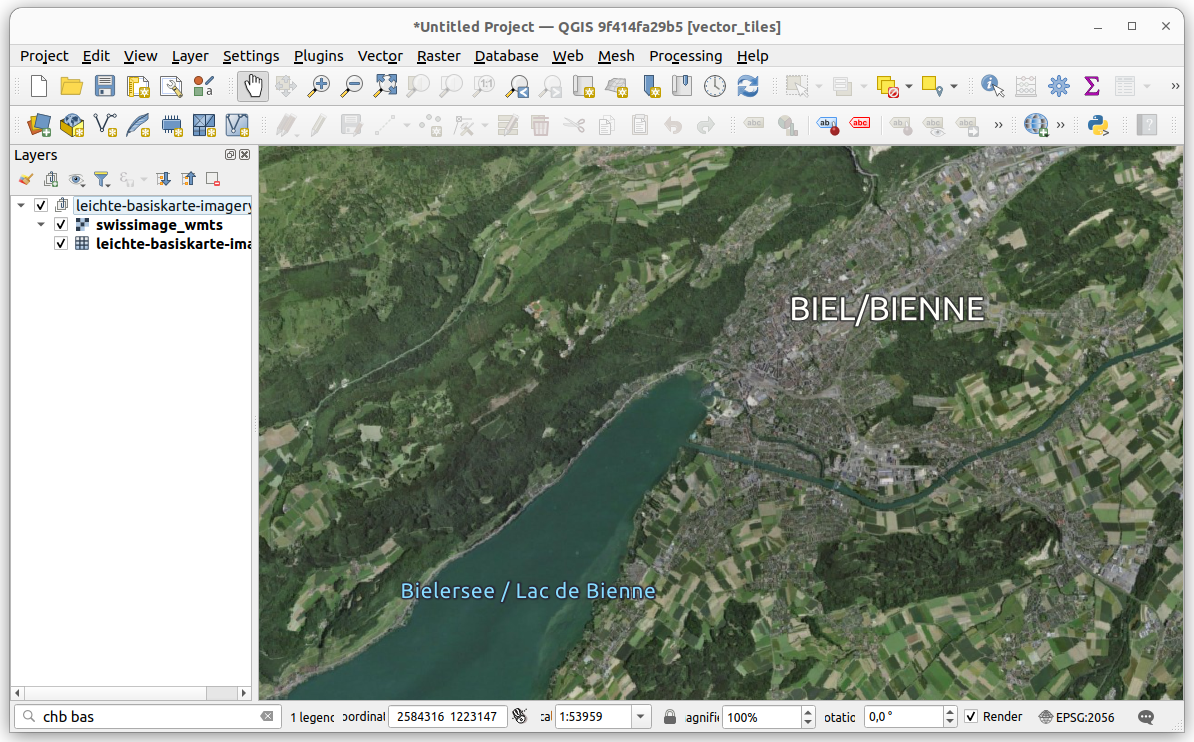Click the Refresh map icon
The height and width of the screenshot is (742, 1194).
coord(747,87)
